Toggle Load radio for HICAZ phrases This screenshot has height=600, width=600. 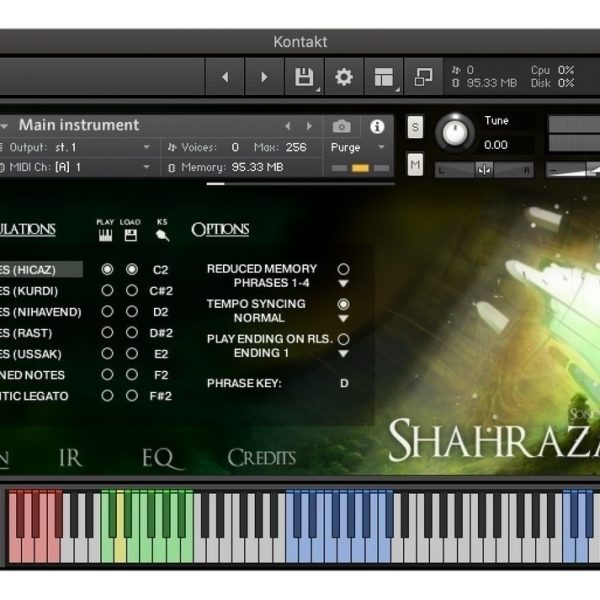132,269
